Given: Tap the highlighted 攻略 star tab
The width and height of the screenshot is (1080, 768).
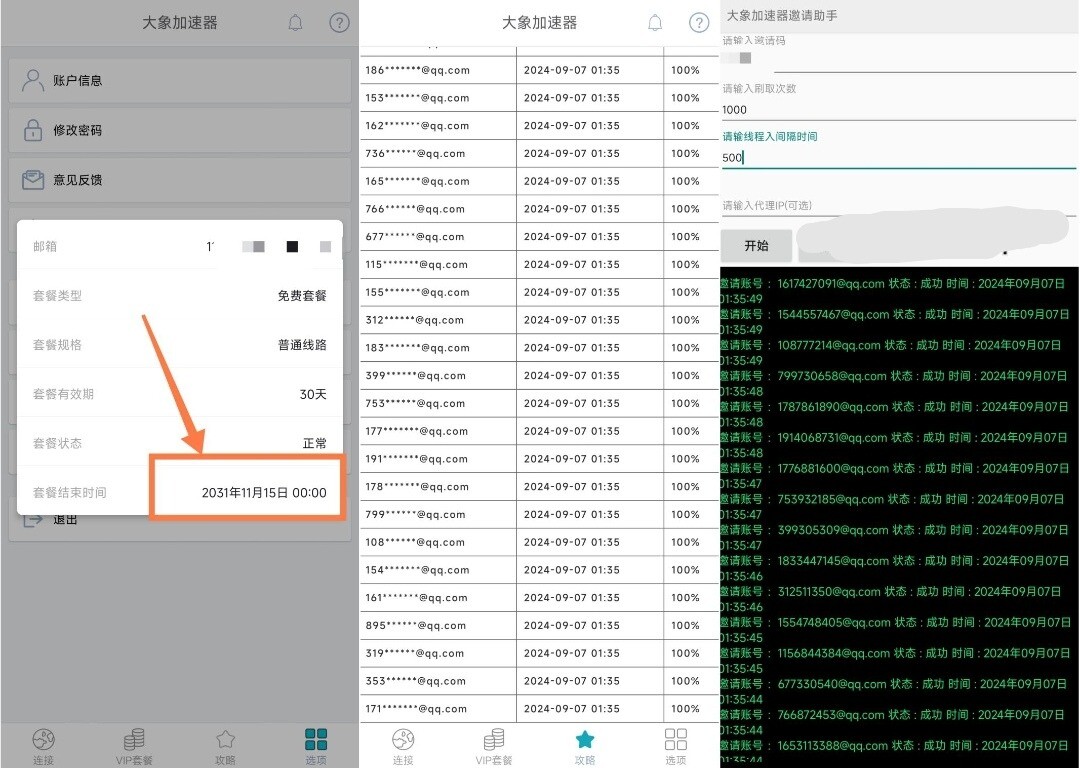Looking at the screenshot, I should [585, 741].
